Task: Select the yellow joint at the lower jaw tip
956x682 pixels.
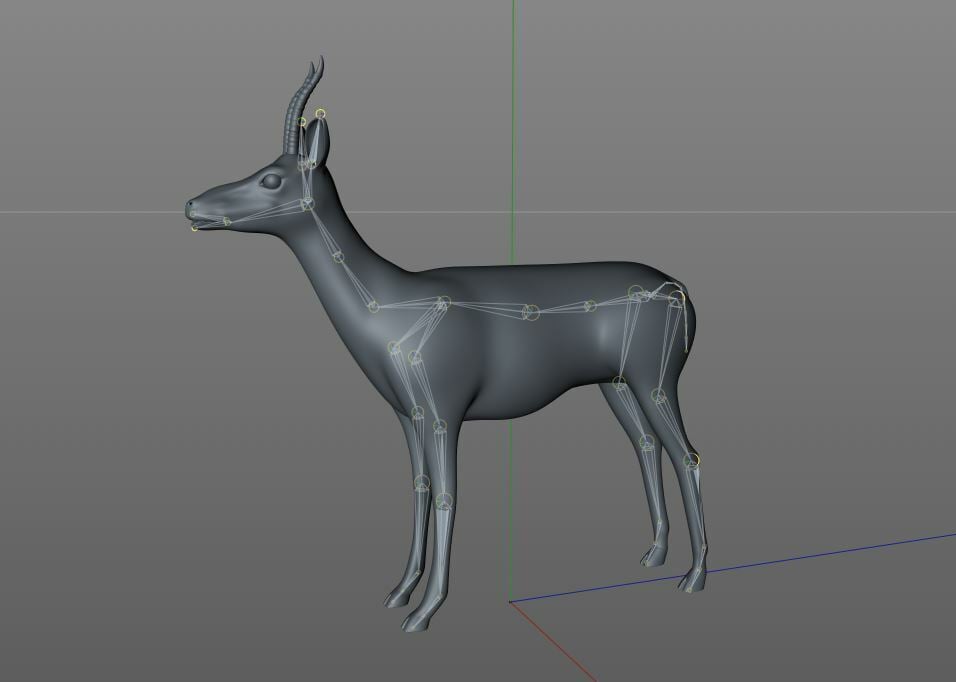Action: pyautogui.click(x=194, y=229)
